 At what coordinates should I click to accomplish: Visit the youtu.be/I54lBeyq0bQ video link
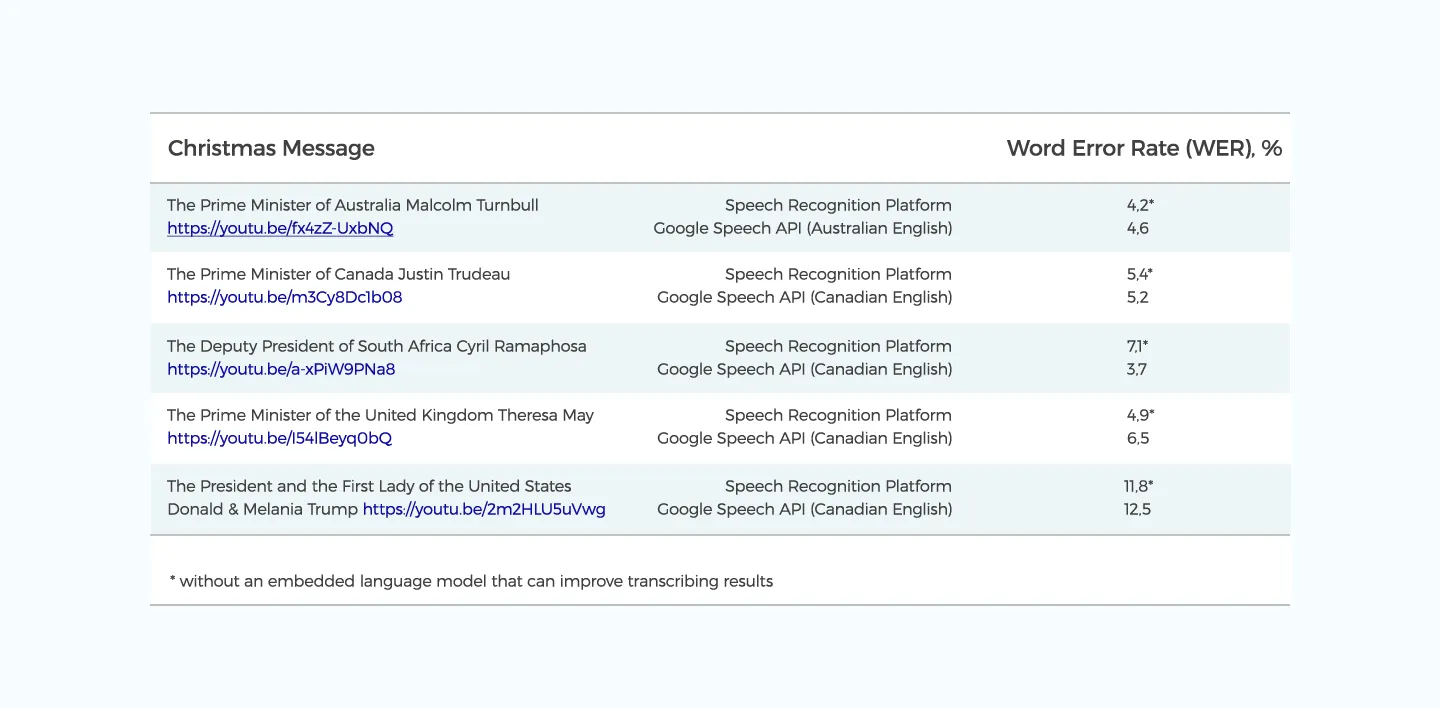pos(279,438)
